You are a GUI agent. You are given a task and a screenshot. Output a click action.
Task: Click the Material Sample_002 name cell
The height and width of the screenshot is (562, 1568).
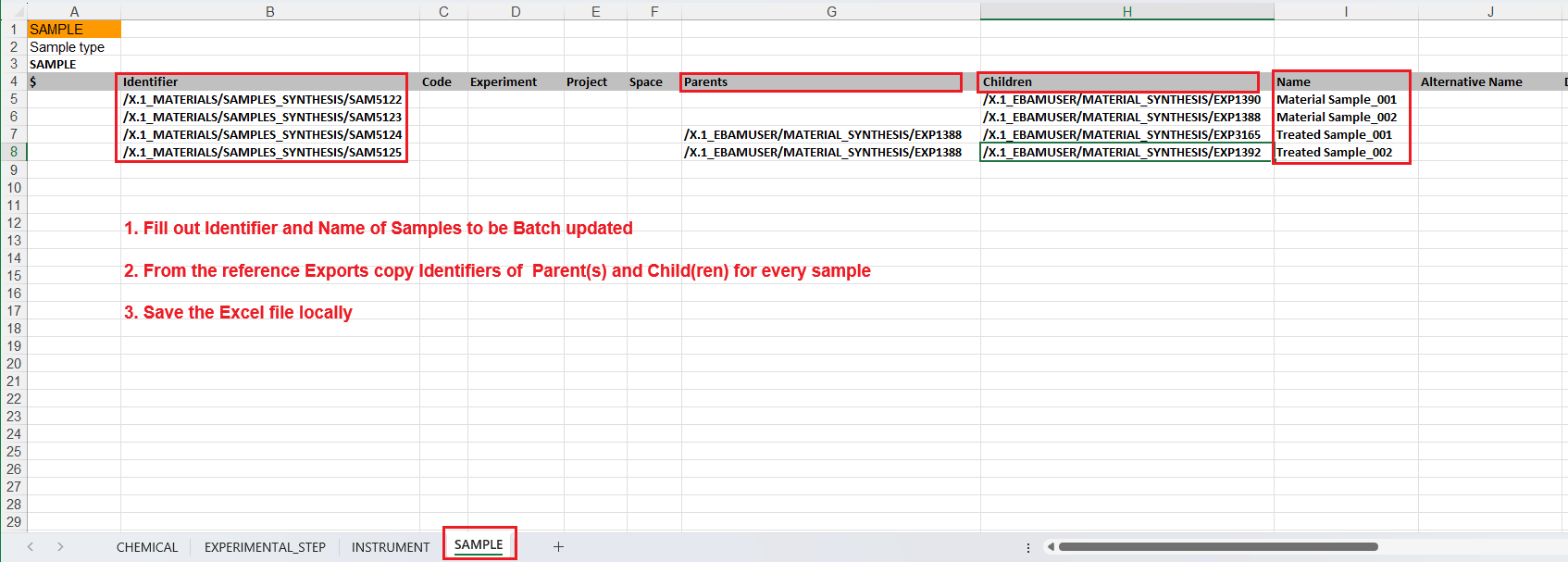(1346, 117)
